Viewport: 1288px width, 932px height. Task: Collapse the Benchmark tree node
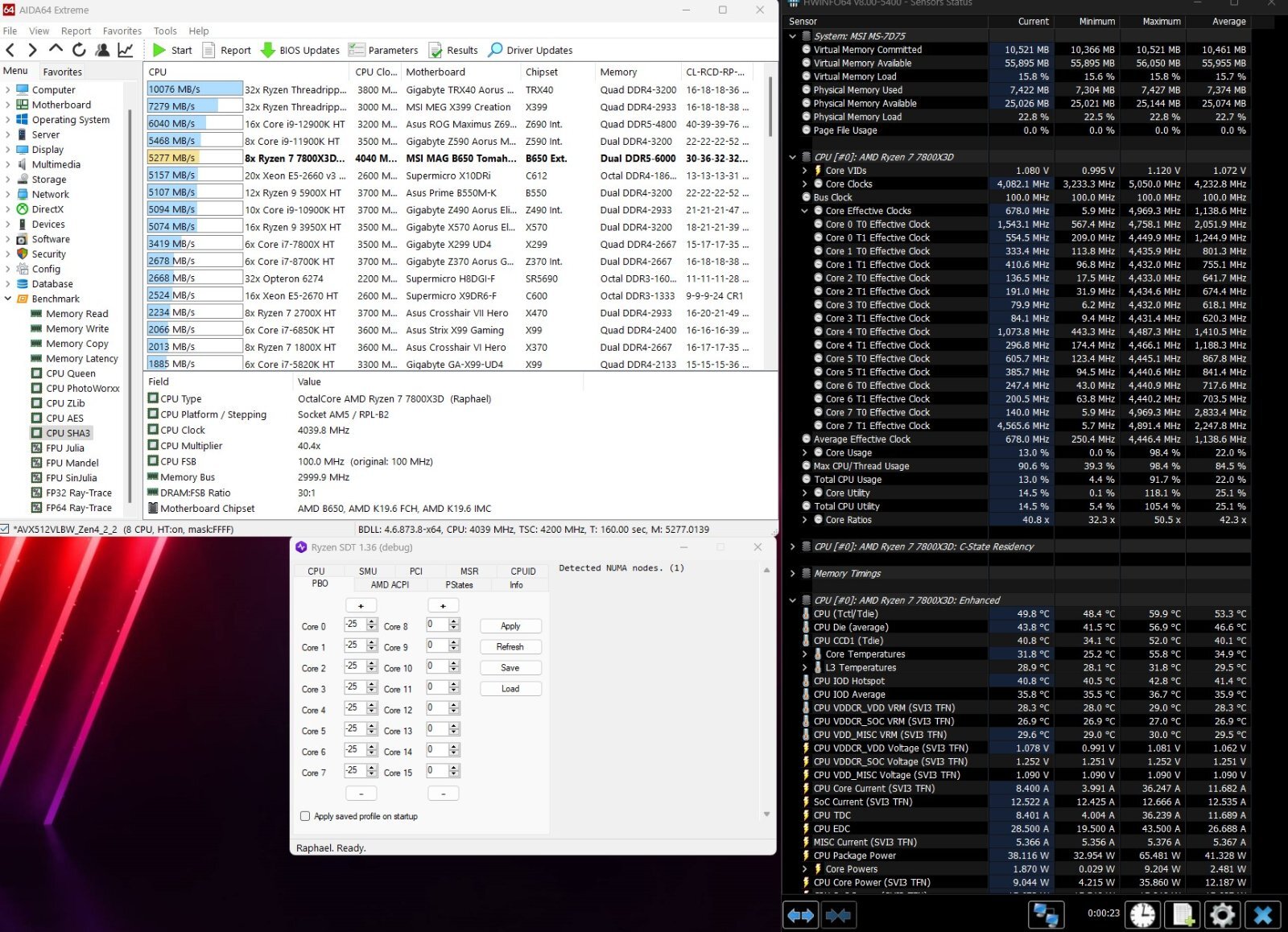(x=8, y=299)
